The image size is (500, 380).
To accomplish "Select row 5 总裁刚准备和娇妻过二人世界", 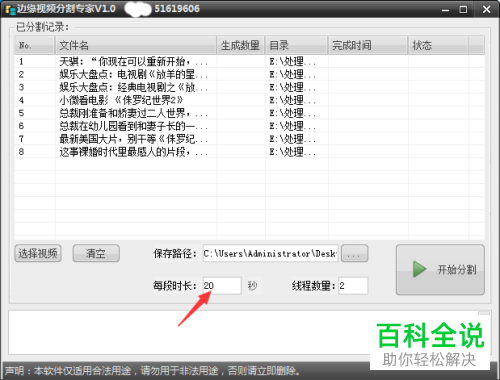I will [x=249, y=113].
